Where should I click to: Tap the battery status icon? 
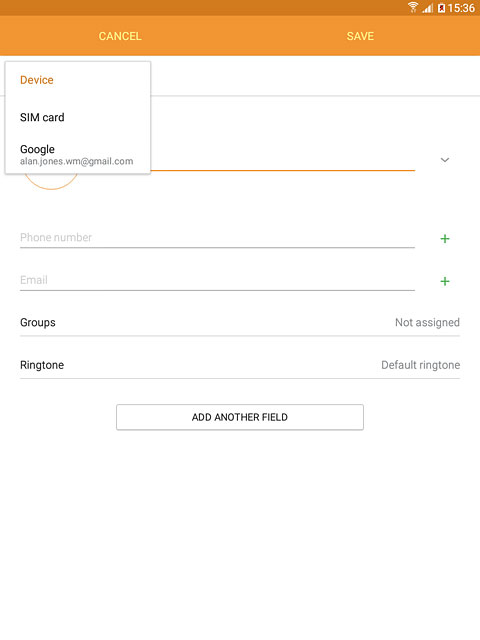[442, 8]
